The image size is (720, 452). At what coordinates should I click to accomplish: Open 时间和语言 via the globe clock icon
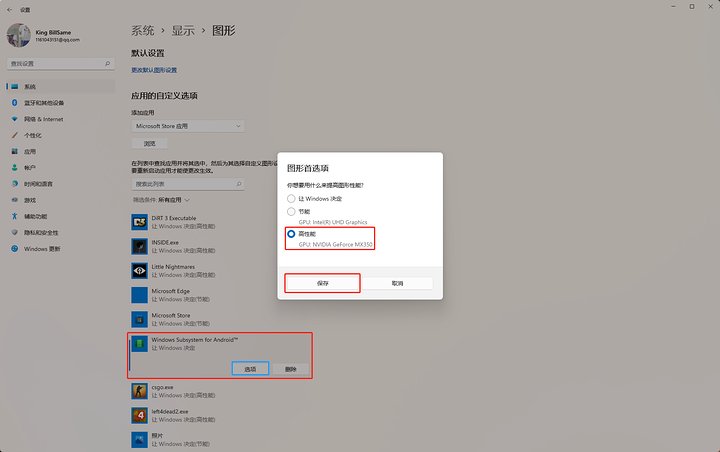tap(15, 184)
